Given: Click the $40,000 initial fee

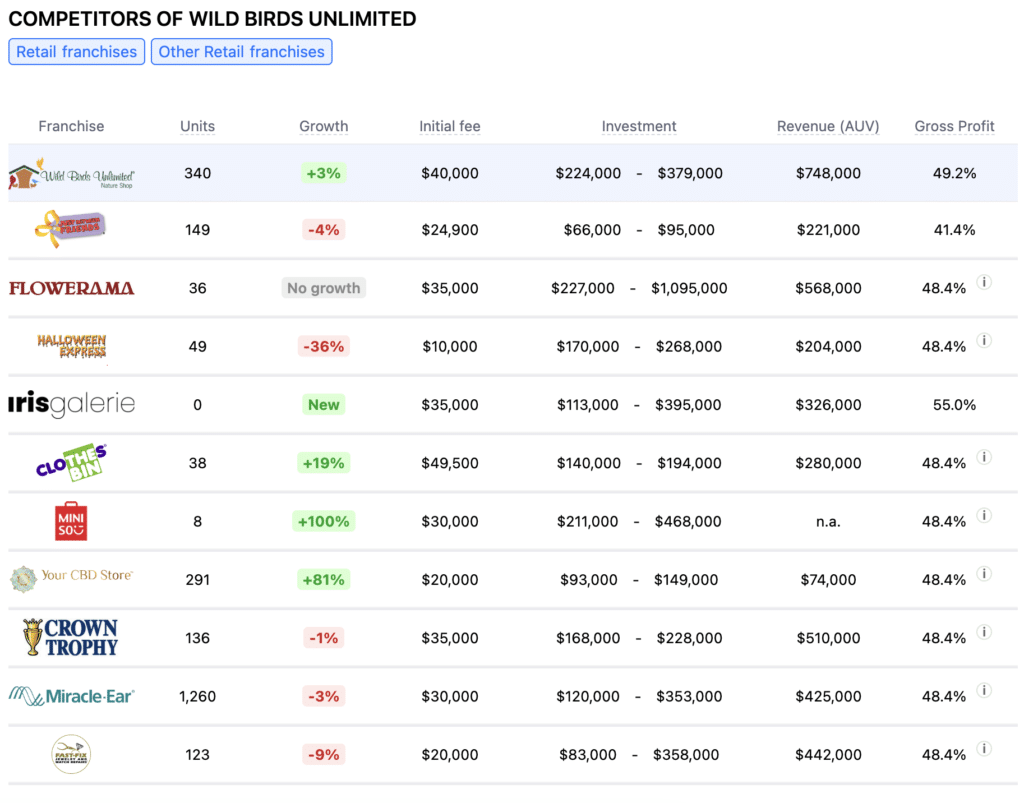Looking at the screenshot, I should tap(449, 173).
